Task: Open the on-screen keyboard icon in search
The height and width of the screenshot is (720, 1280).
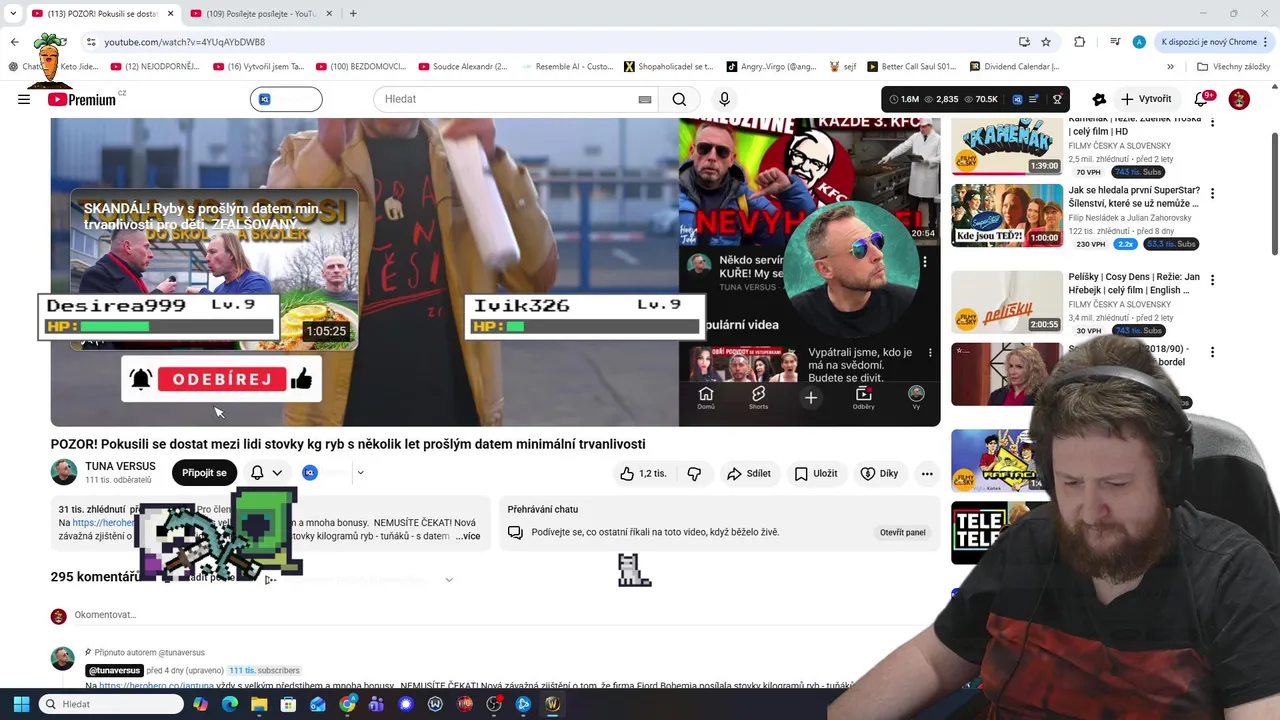Action: (x=645, y=99)
